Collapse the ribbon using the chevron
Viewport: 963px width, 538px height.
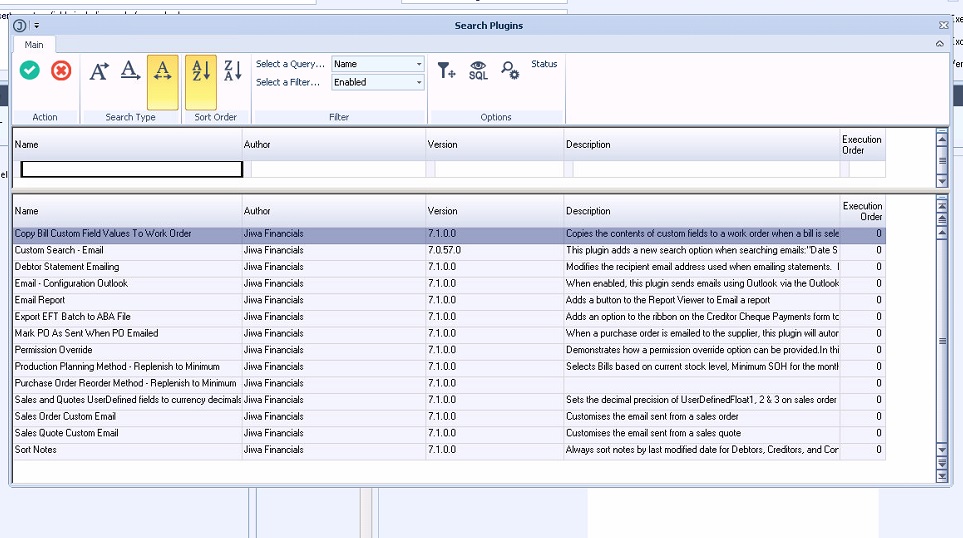pos(939,45)
